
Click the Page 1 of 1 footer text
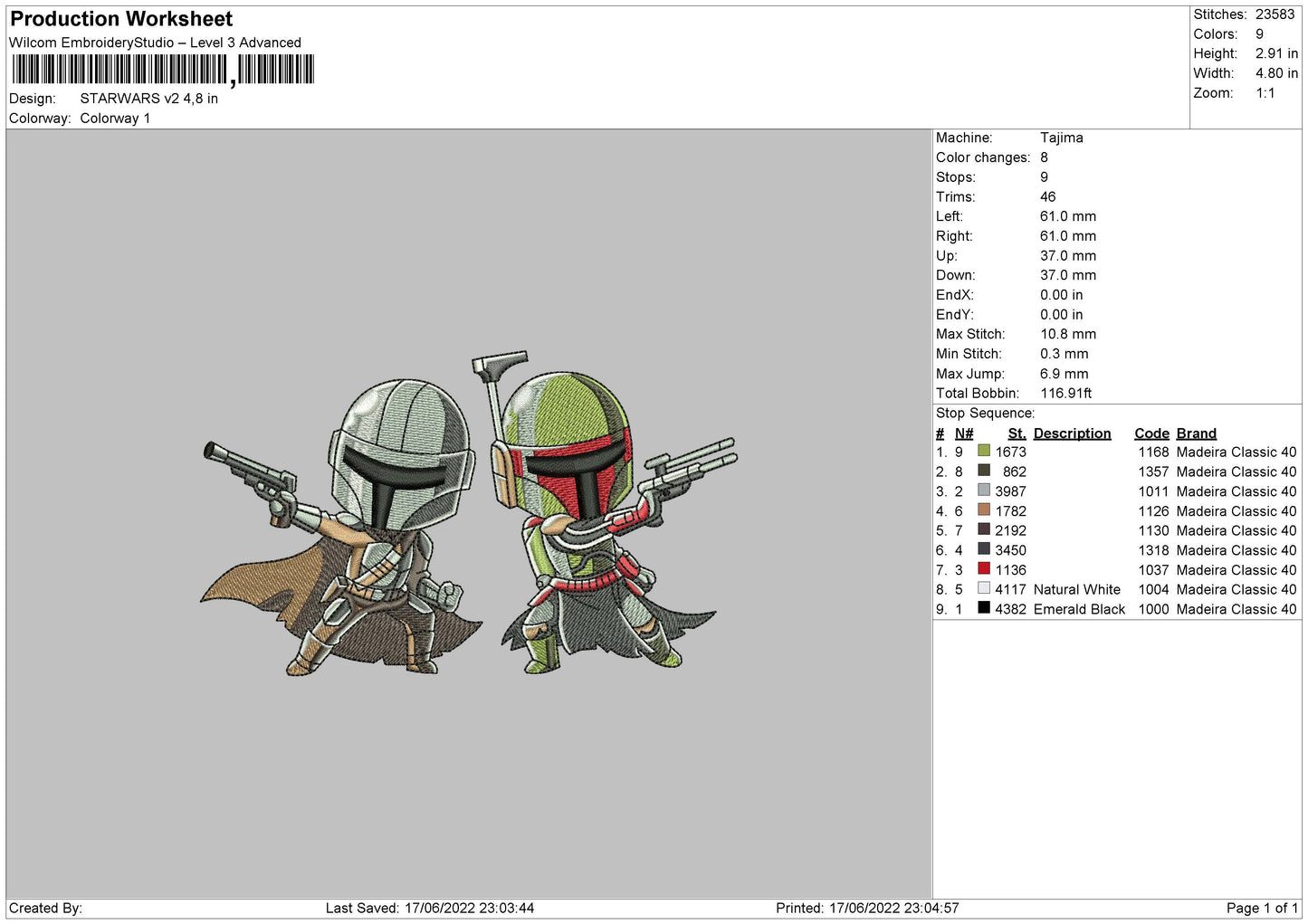(x=1261, y=908)
